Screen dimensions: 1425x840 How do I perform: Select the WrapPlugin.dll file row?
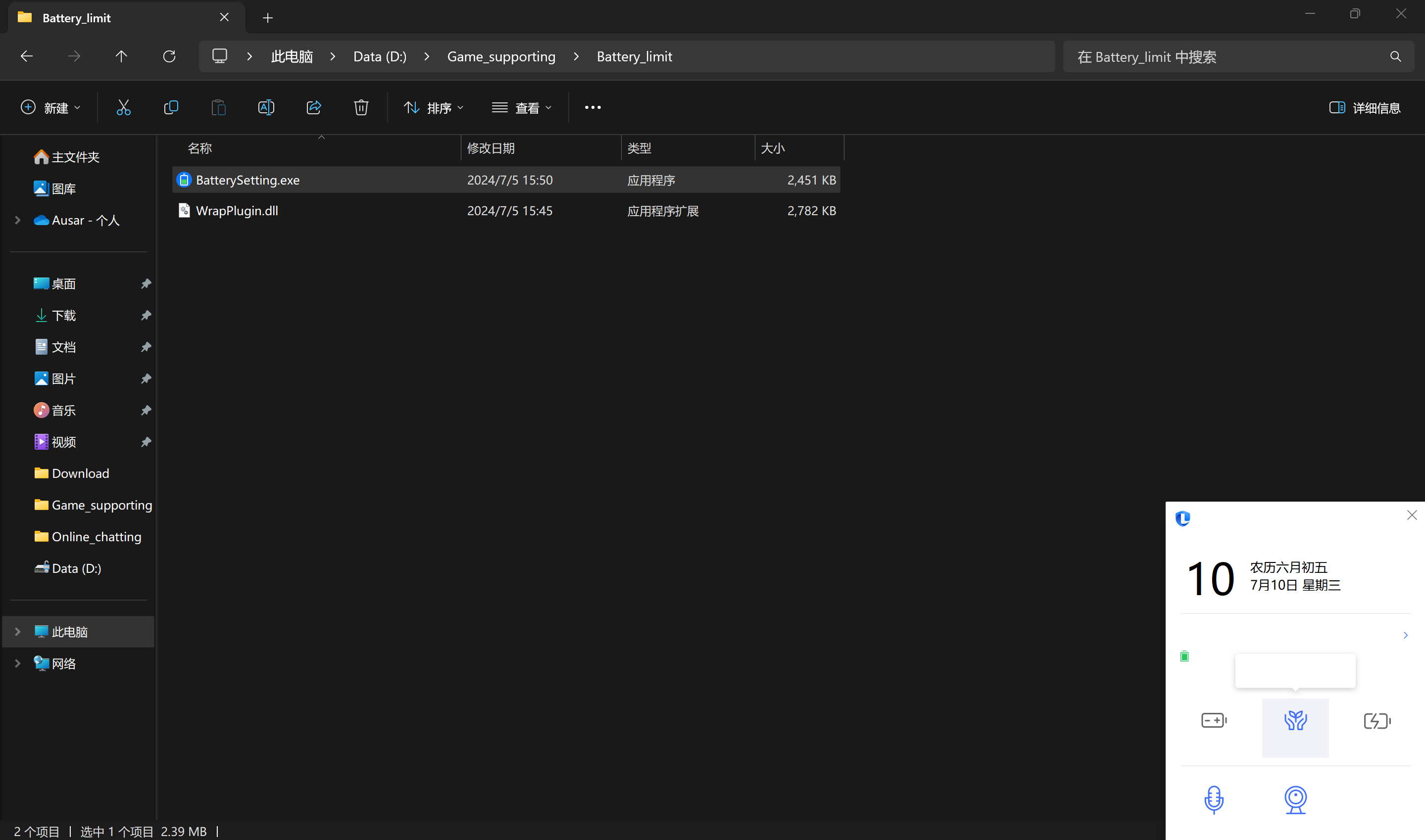click(237, 211)
